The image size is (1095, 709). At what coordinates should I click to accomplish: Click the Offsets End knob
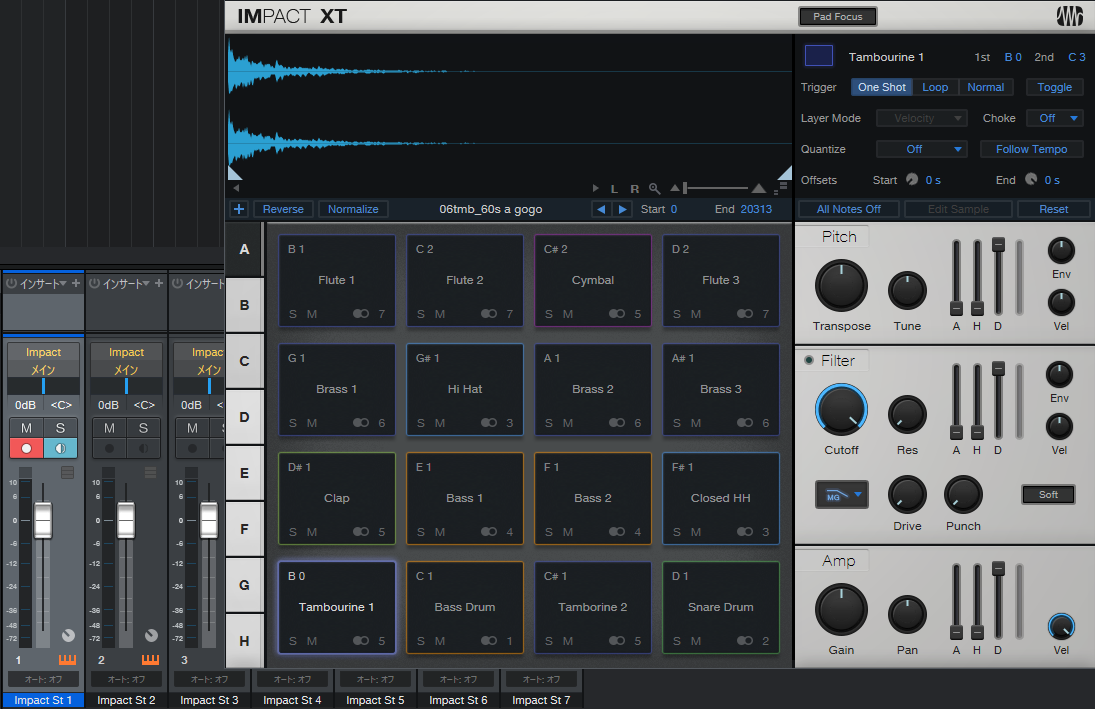tap(1031, 180)
